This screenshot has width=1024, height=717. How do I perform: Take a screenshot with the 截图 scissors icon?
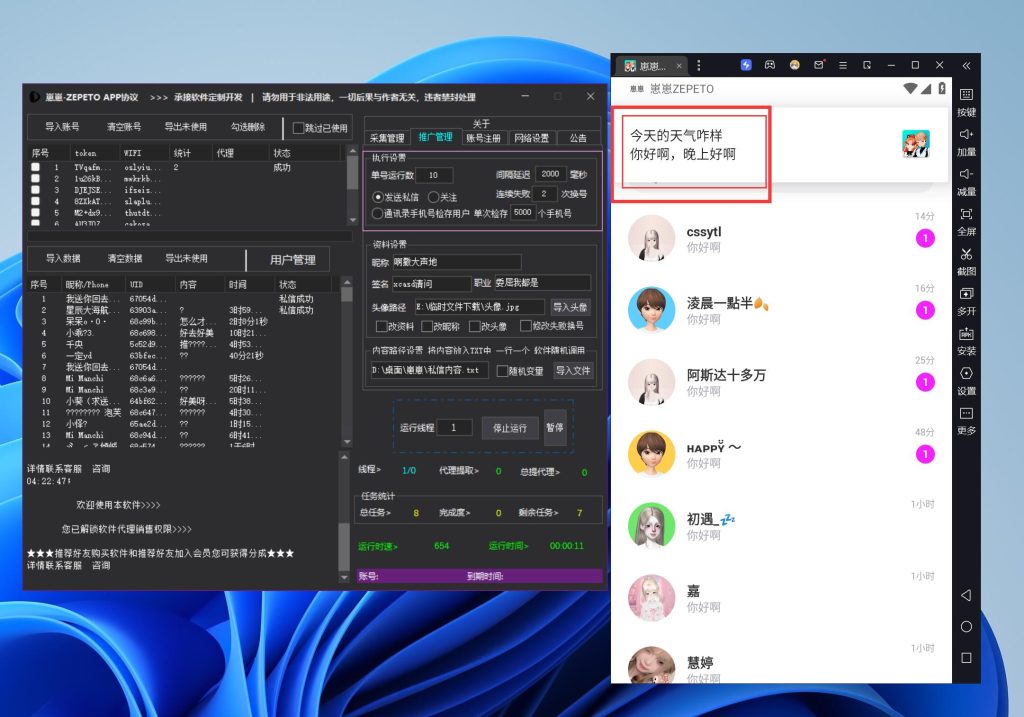tap(966, 259)
